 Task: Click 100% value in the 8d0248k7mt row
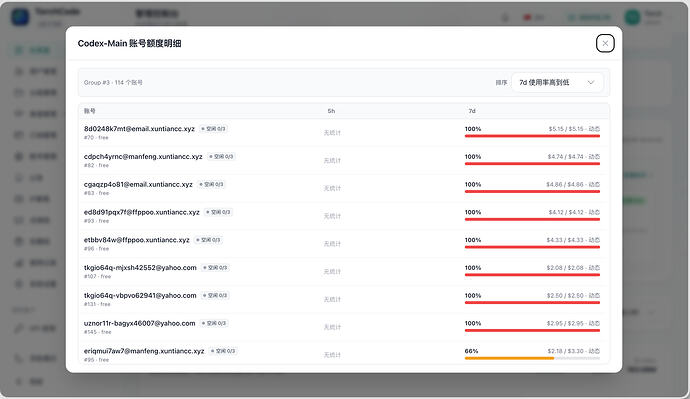click(x=473, y=129)
